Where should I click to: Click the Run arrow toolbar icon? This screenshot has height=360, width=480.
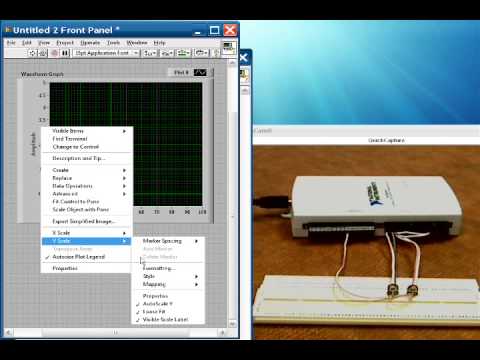[x=32, y=53]
